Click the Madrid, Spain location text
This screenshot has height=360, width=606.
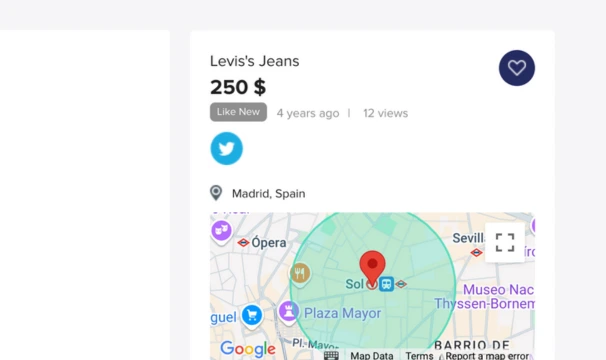click(269, 193)
